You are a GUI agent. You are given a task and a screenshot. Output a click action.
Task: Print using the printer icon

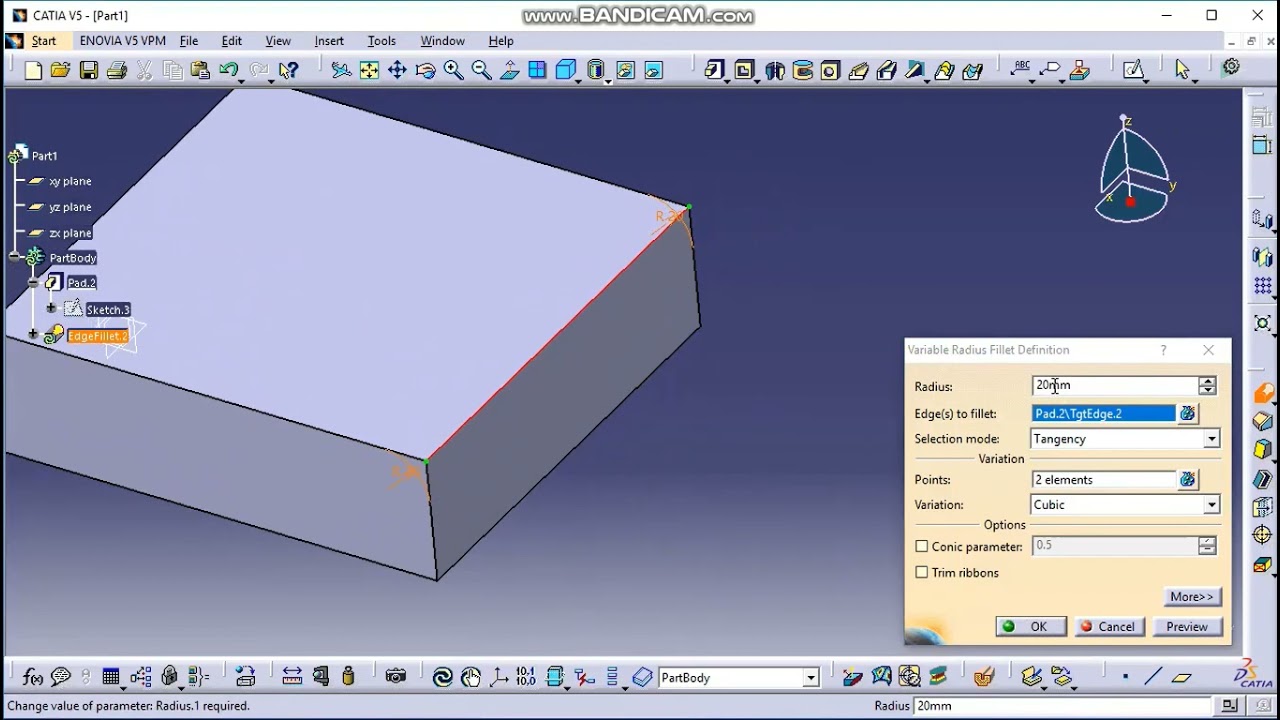click(x=117, y=70)
